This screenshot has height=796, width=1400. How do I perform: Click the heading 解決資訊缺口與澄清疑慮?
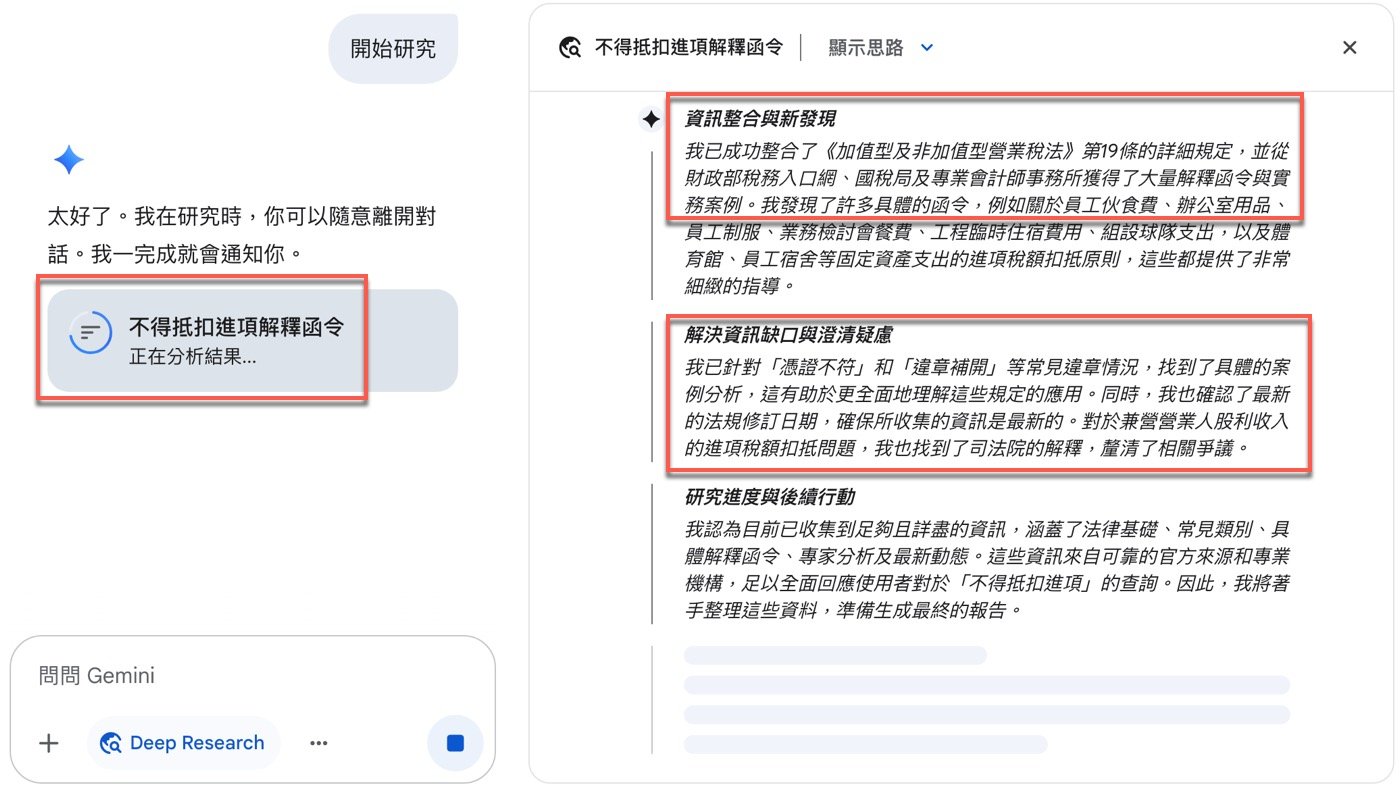[x=789, y=336]
